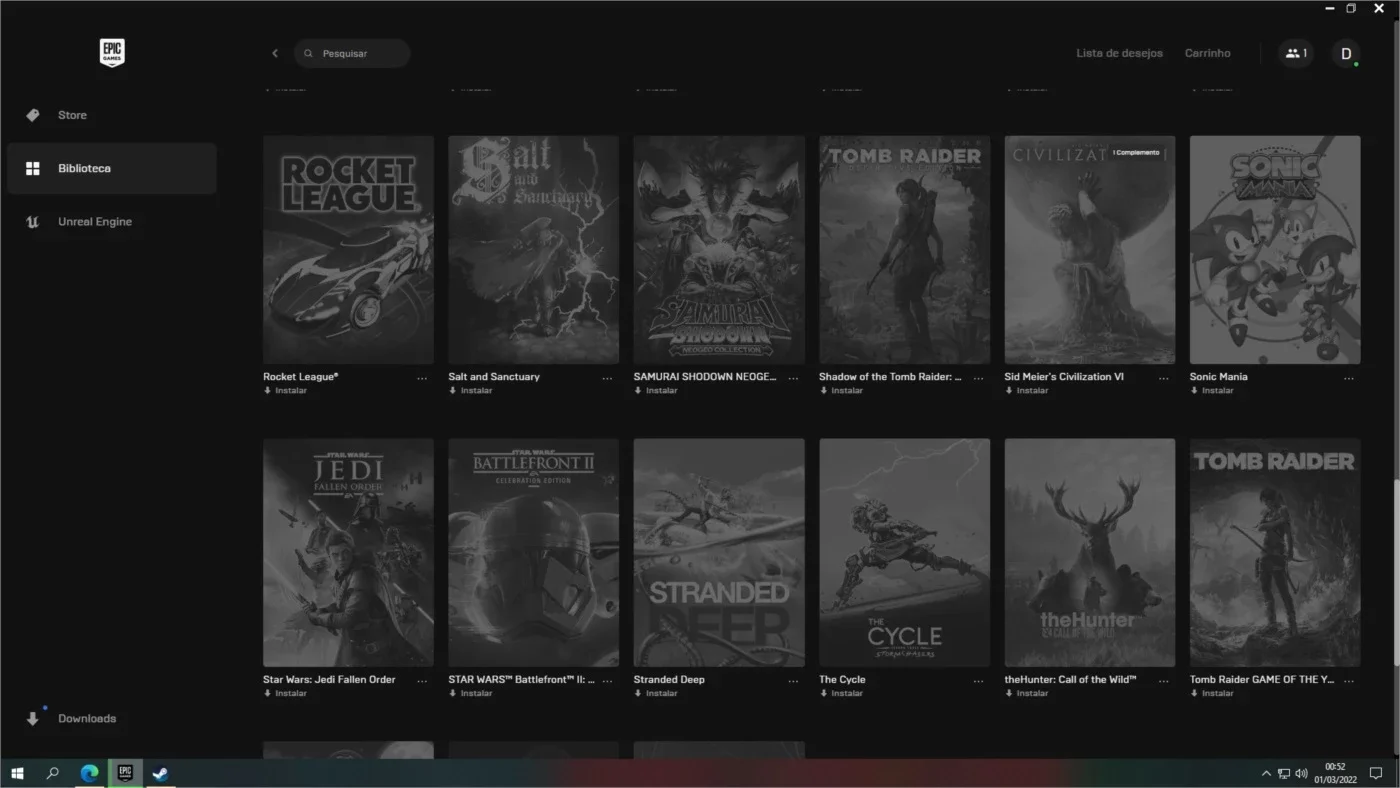Open Sonic Mania three-dot options menu
Screen dimensions: 1400x788
coord(1349,378)
